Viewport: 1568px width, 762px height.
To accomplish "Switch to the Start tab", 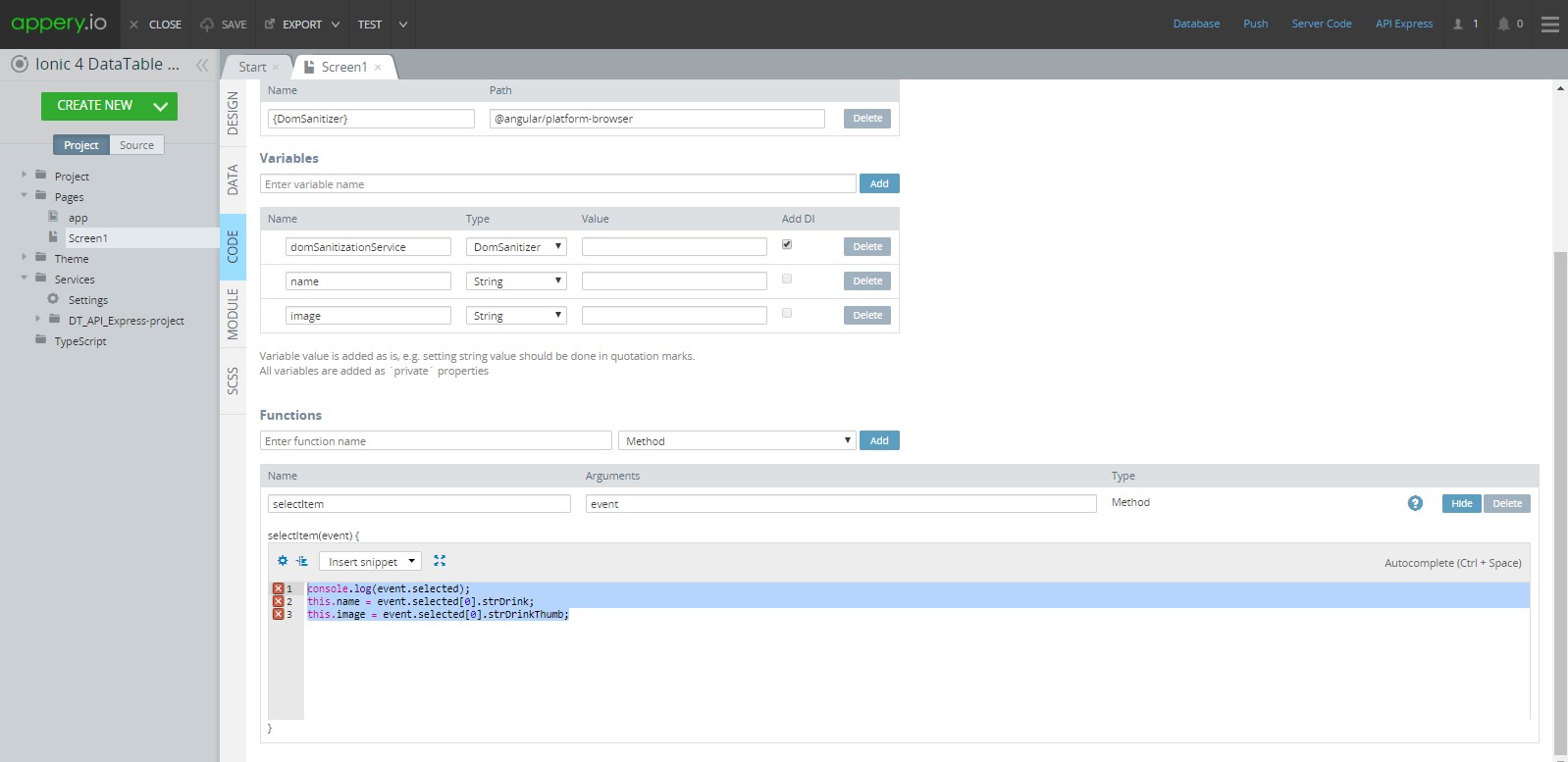I will click(x=252, y=68).
